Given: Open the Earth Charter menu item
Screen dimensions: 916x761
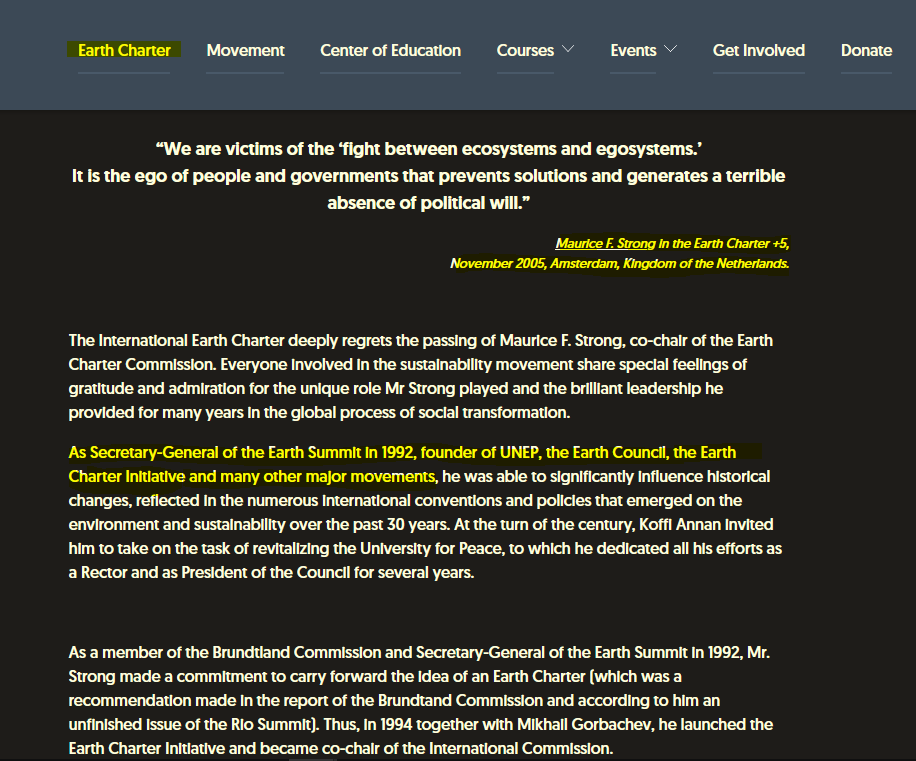Looking at the screenshot, I should [x=124, y=50].
